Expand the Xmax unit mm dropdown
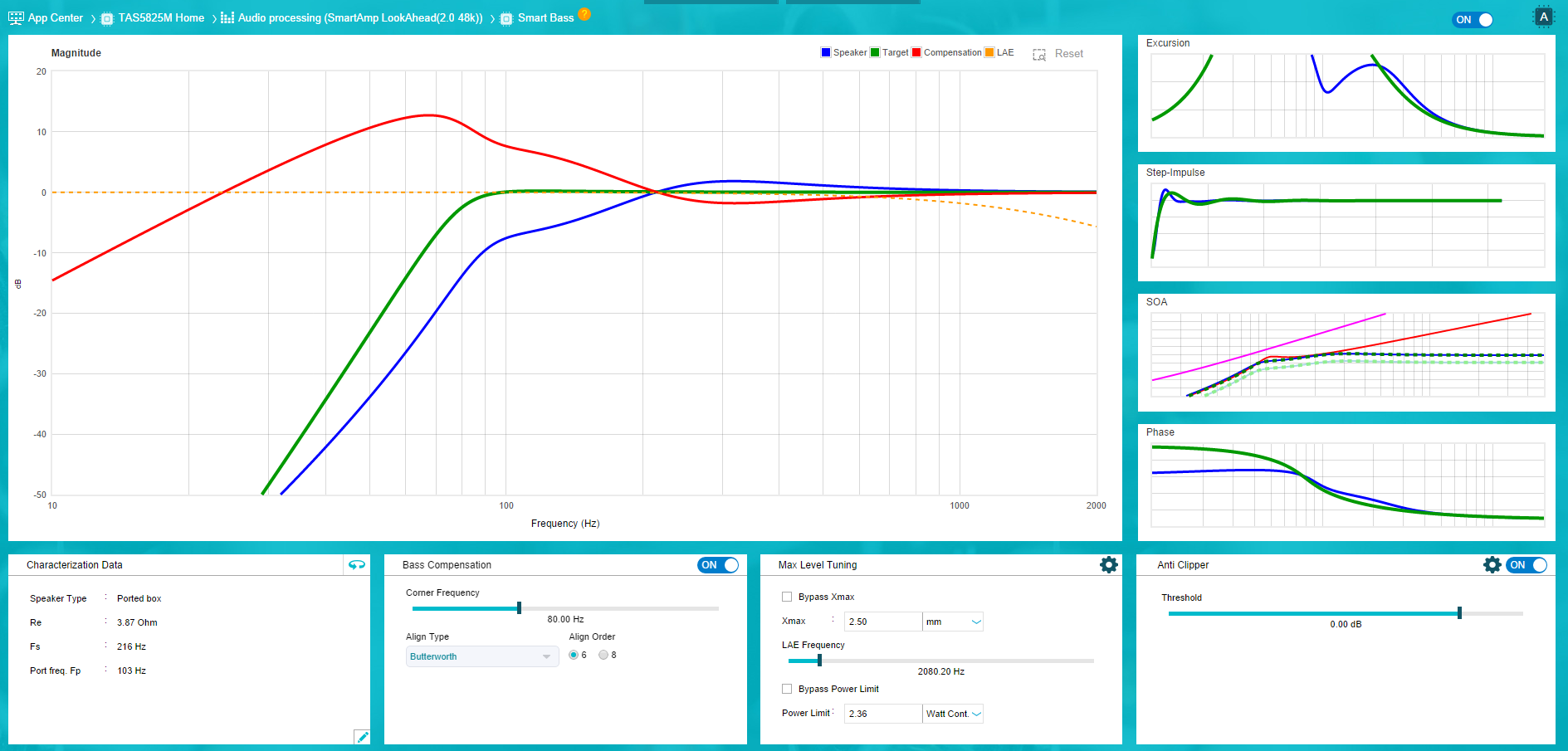Viewport: 1568px width, 751px height. [953, 622]
